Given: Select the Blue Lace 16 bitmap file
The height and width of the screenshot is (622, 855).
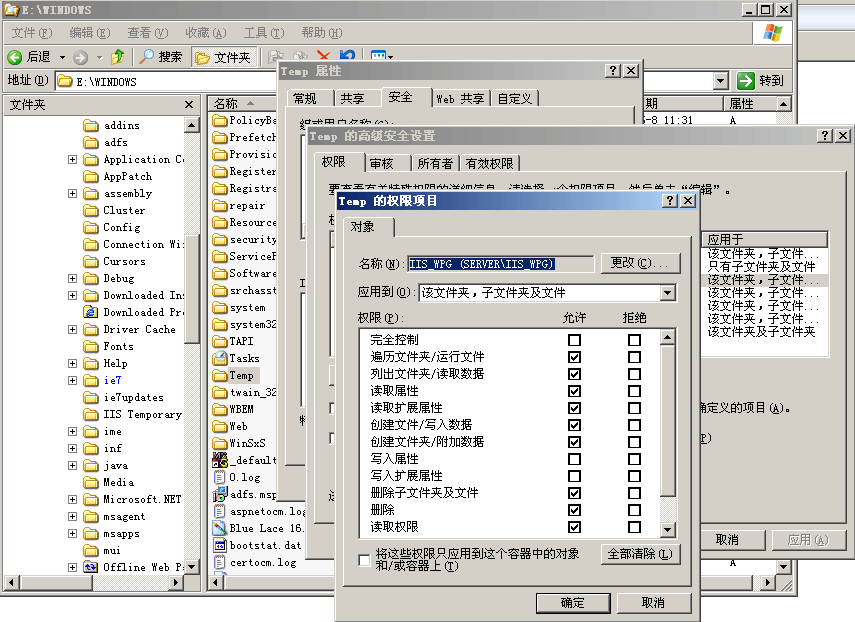Looking at the screenshot, I should click(x=257, y=528).
